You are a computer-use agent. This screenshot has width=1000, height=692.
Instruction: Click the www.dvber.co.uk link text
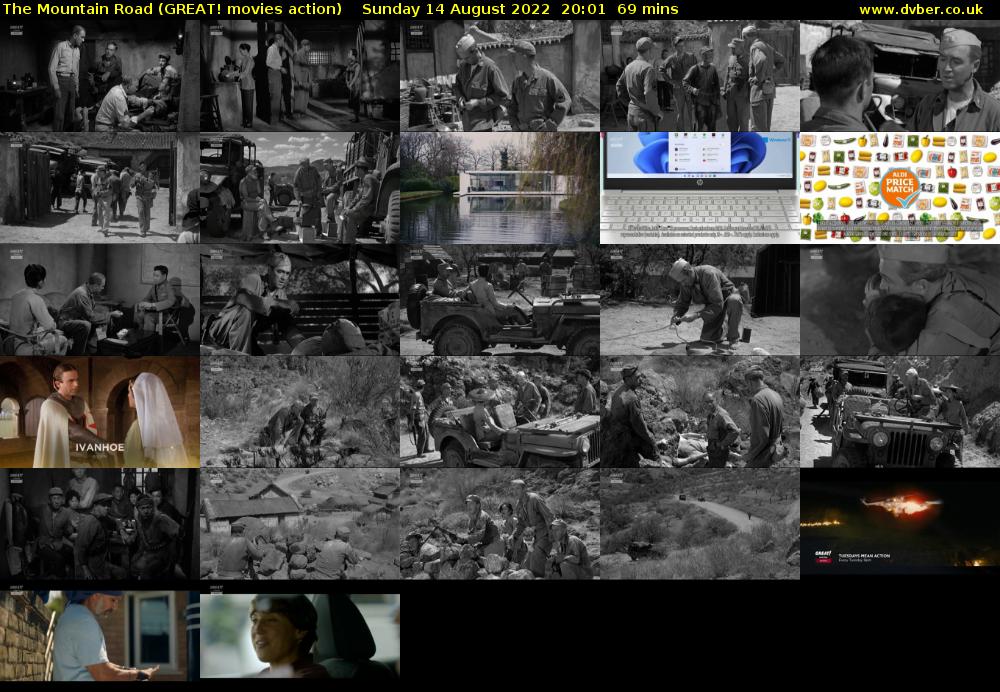pyautogui.click(x=921, y=9)
